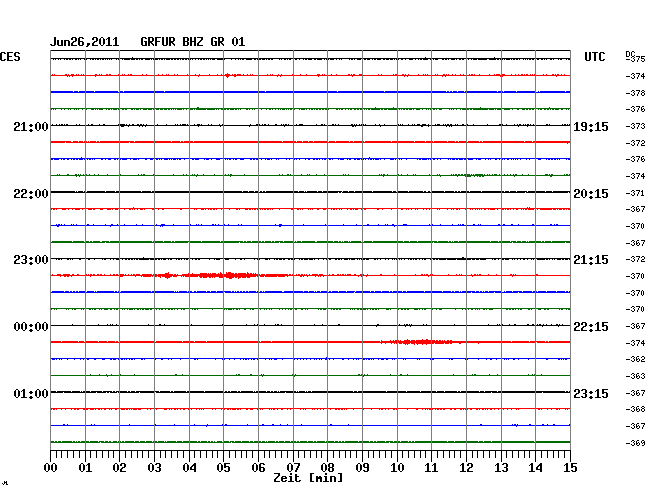Click the UTC time label '21:15'

591,260
